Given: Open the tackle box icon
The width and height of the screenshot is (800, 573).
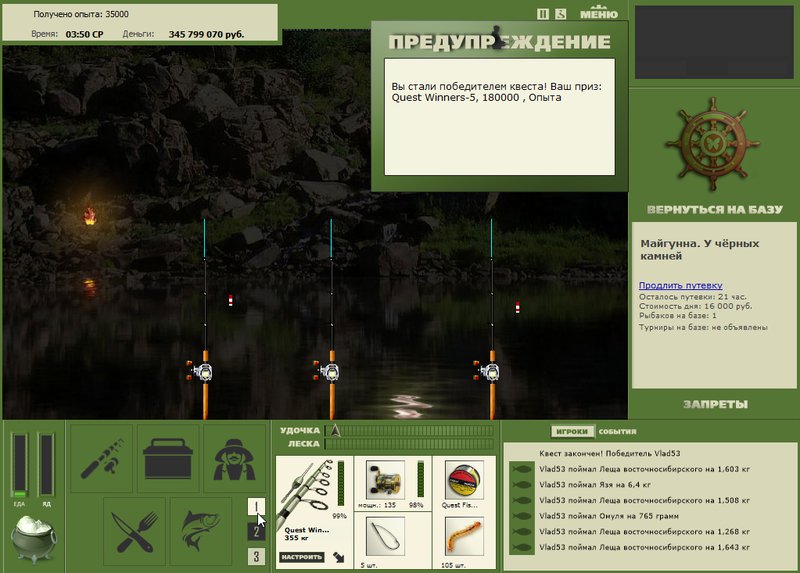Looking at the screenshot, I should coord(168,458).
